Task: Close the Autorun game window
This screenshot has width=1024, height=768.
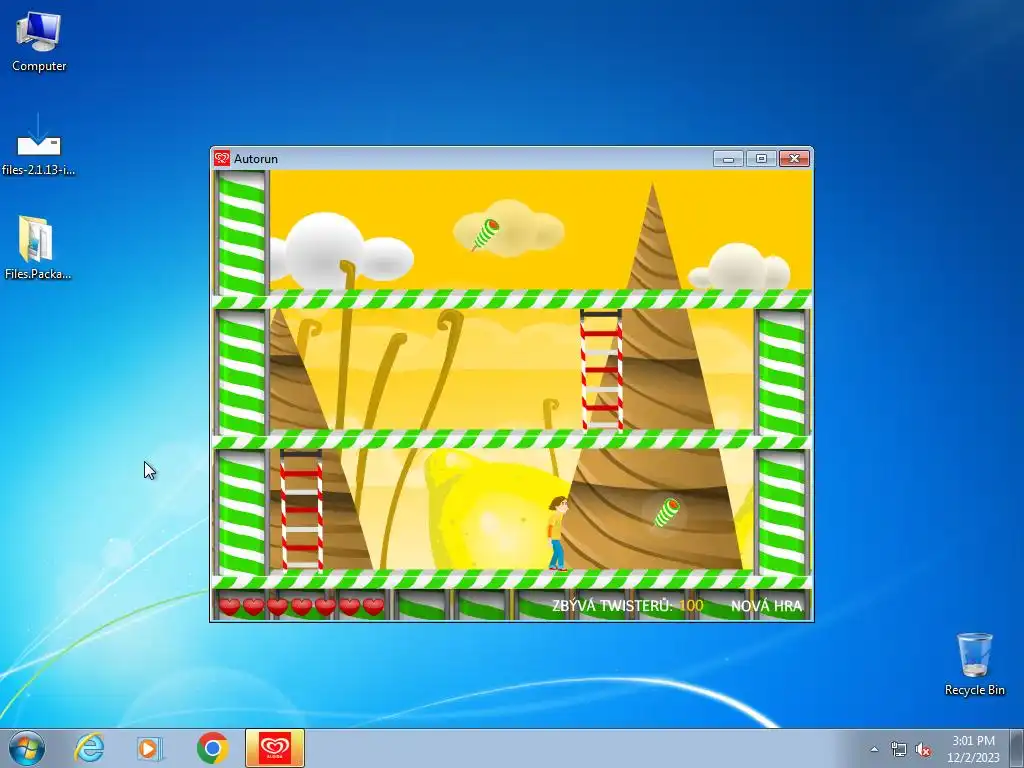Action: (794, 159)
